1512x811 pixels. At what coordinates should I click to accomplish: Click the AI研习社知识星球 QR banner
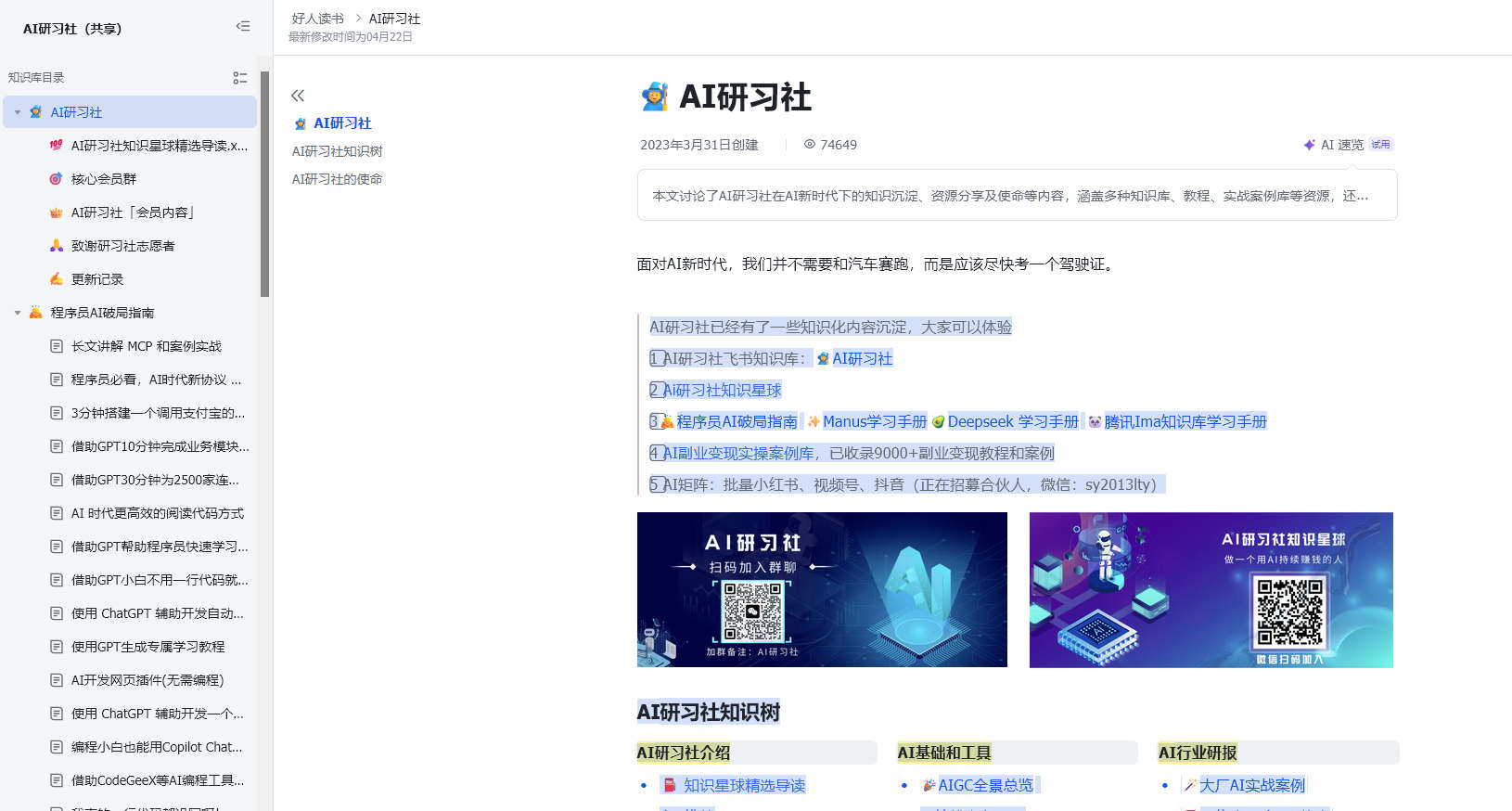(x=1211, y=589)
